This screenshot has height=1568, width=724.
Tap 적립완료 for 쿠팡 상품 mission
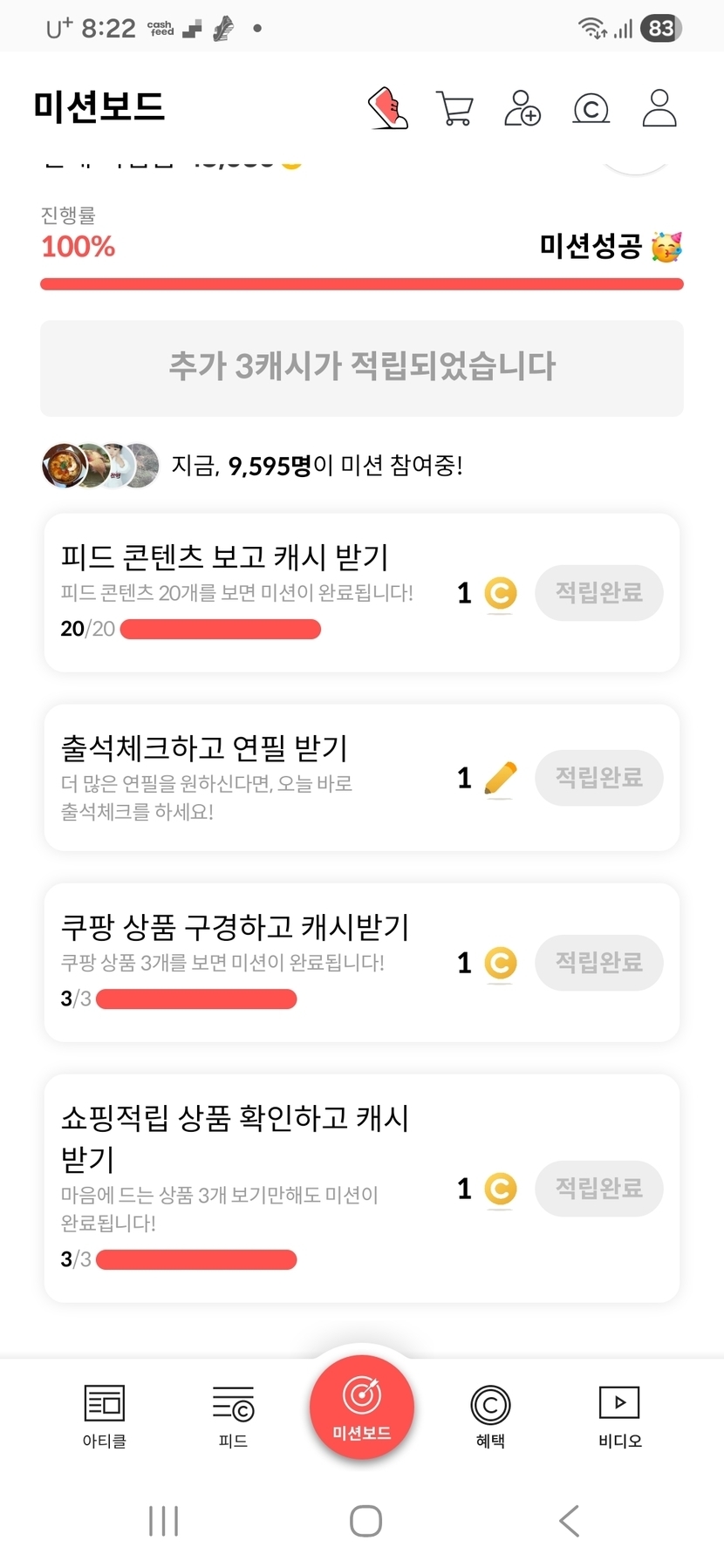tap(599, 963)
